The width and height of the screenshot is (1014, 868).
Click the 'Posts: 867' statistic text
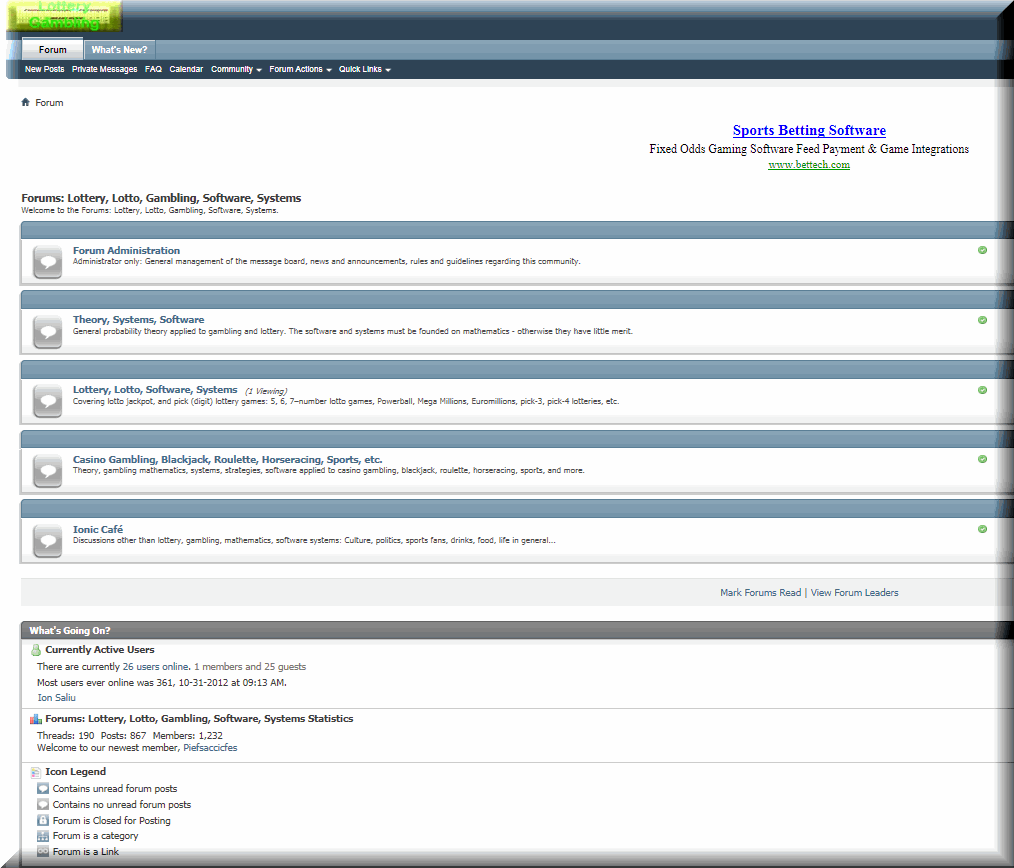click(124, 736)
